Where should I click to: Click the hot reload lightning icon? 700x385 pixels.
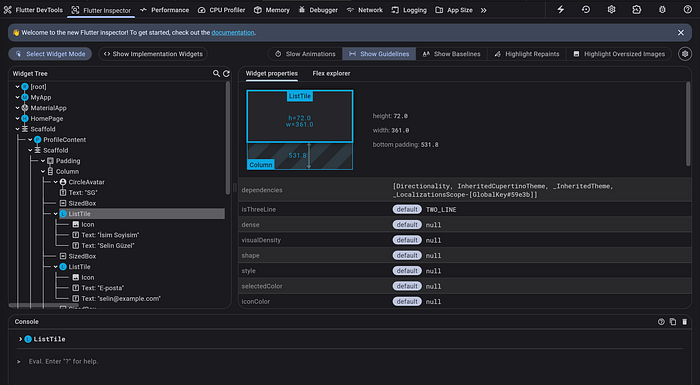point(560,9)
